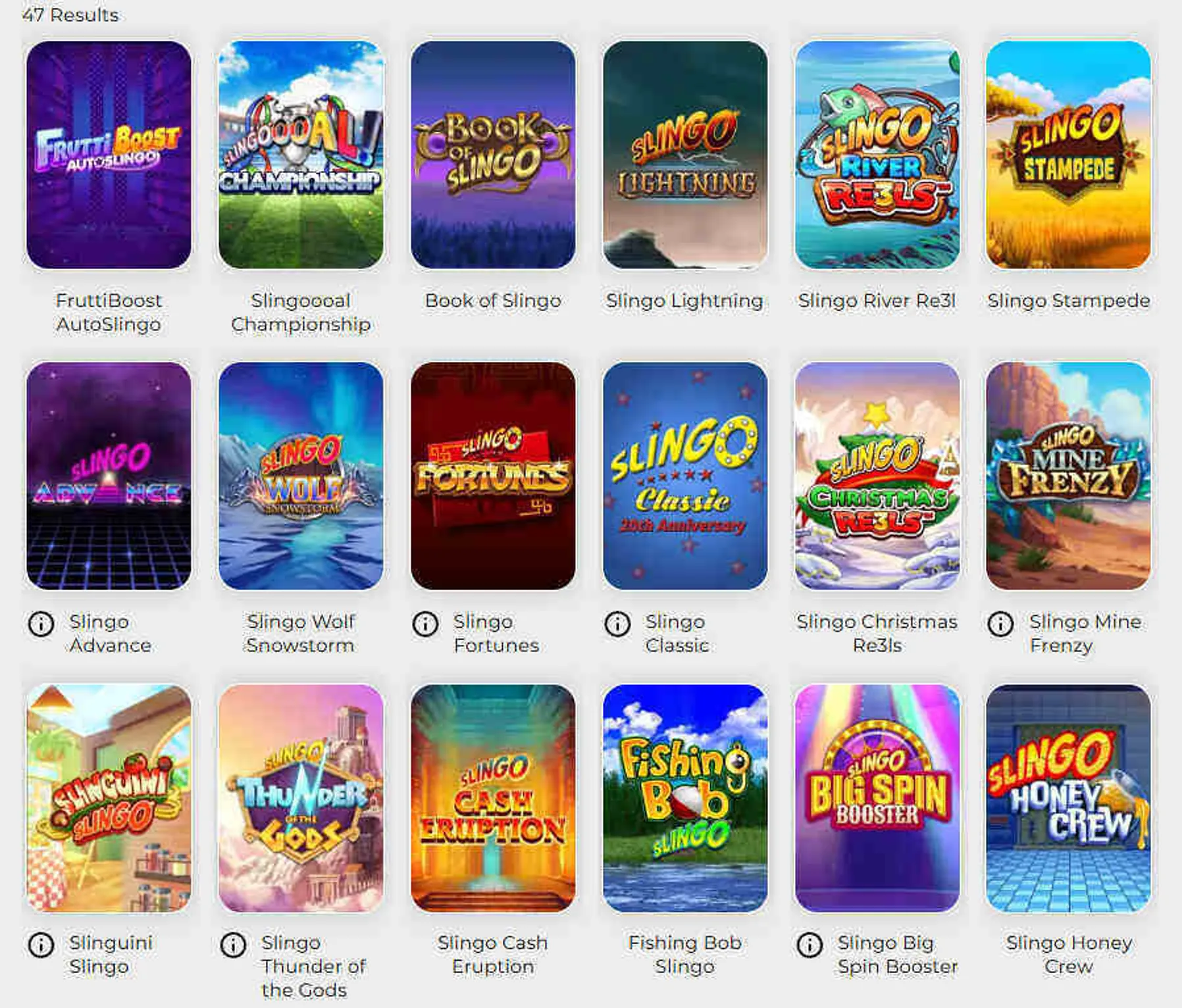
Task: Click info icon next to Slinguini Slingo
Action: click(x=41, y=945)
